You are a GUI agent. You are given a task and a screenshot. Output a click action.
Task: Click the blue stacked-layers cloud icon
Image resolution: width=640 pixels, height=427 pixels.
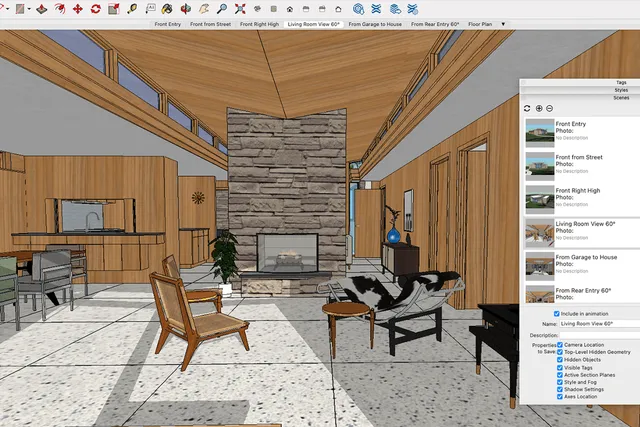395,9
